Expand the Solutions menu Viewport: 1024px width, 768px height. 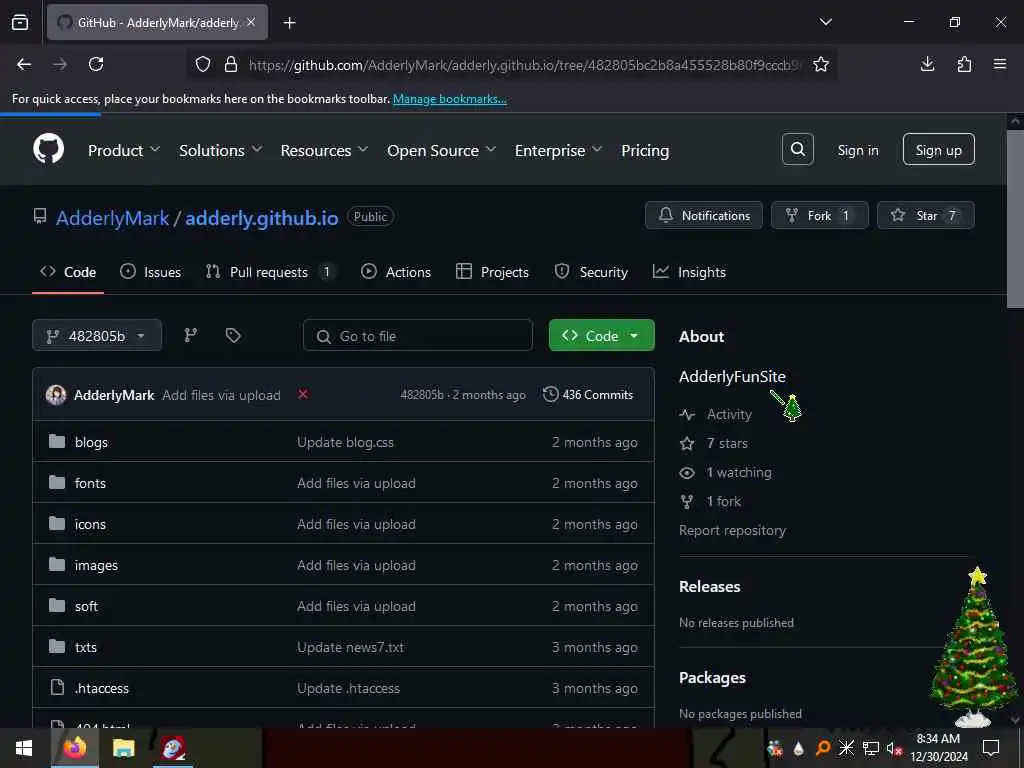click(221, 150)
